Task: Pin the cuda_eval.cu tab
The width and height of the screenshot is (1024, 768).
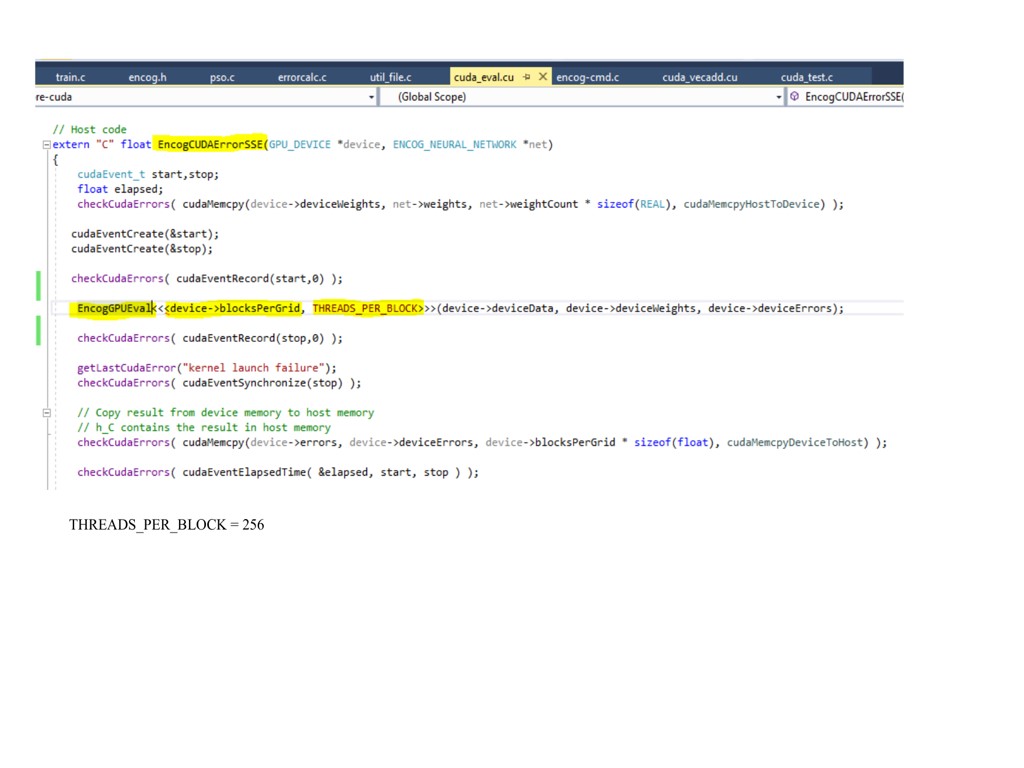Action: click(527, 77)
